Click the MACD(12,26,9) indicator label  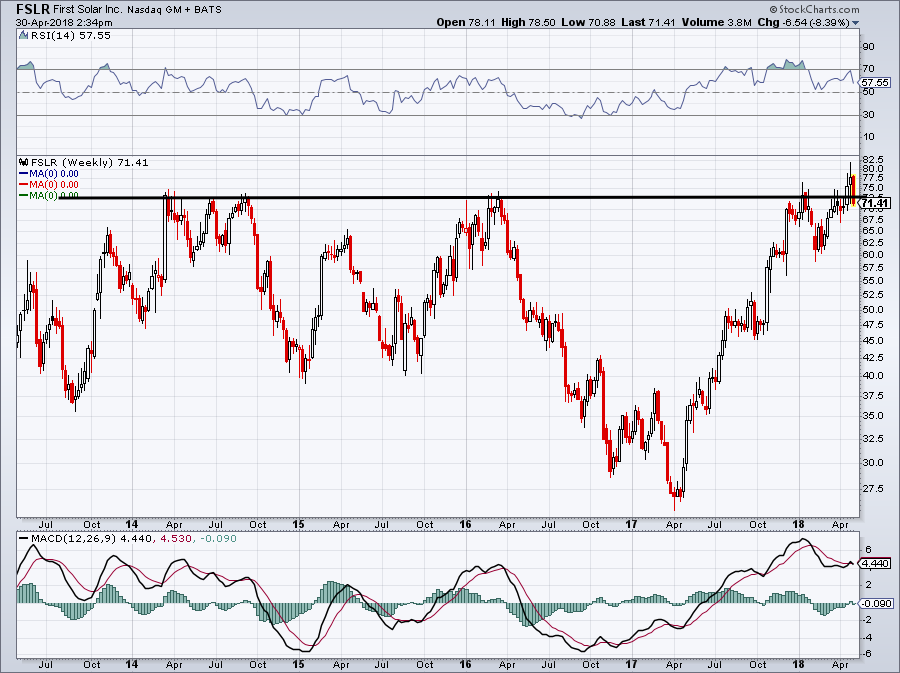point(73,538)
